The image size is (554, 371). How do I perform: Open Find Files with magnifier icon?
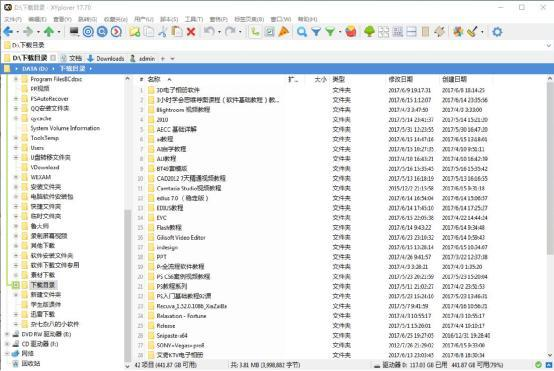pyautogui.click(x=302, y=32)
